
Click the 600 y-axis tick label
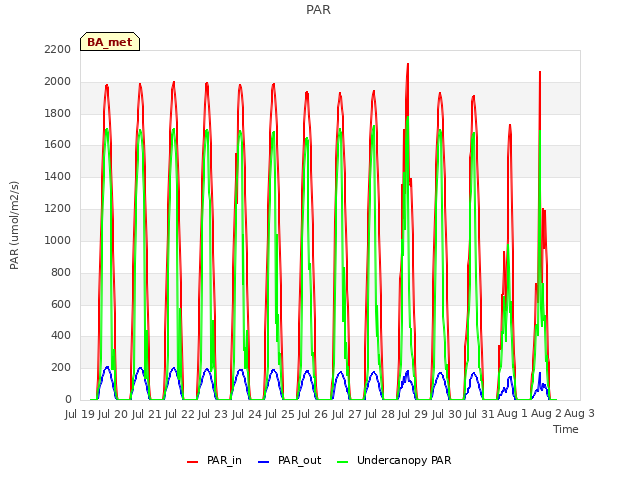tap(61, 304)
